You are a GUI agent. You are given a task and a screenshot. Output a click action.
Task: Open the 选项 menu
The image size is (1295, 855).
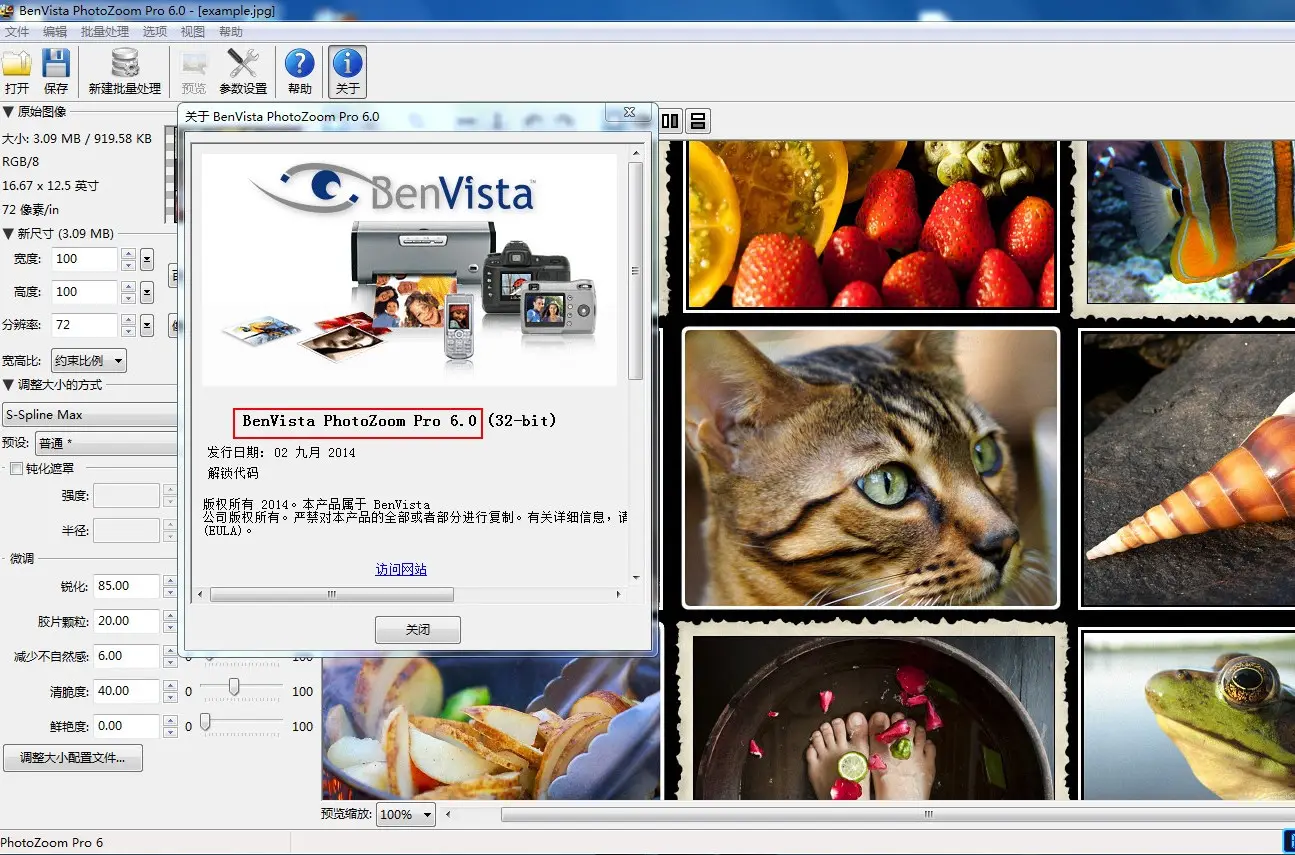(155, 32)
